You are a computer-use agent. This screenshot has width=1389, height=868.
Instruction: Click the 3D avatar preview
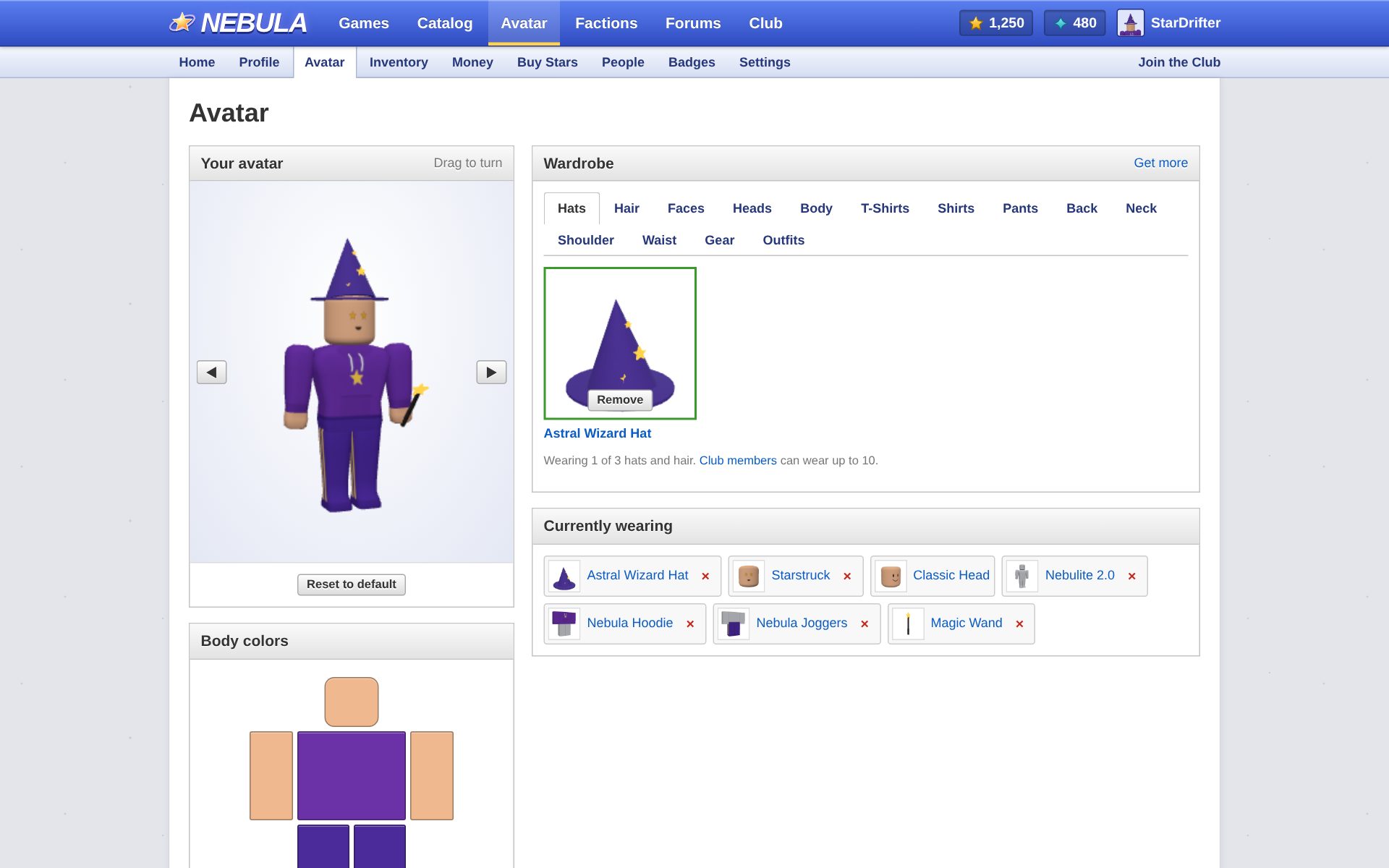[352, 372]
